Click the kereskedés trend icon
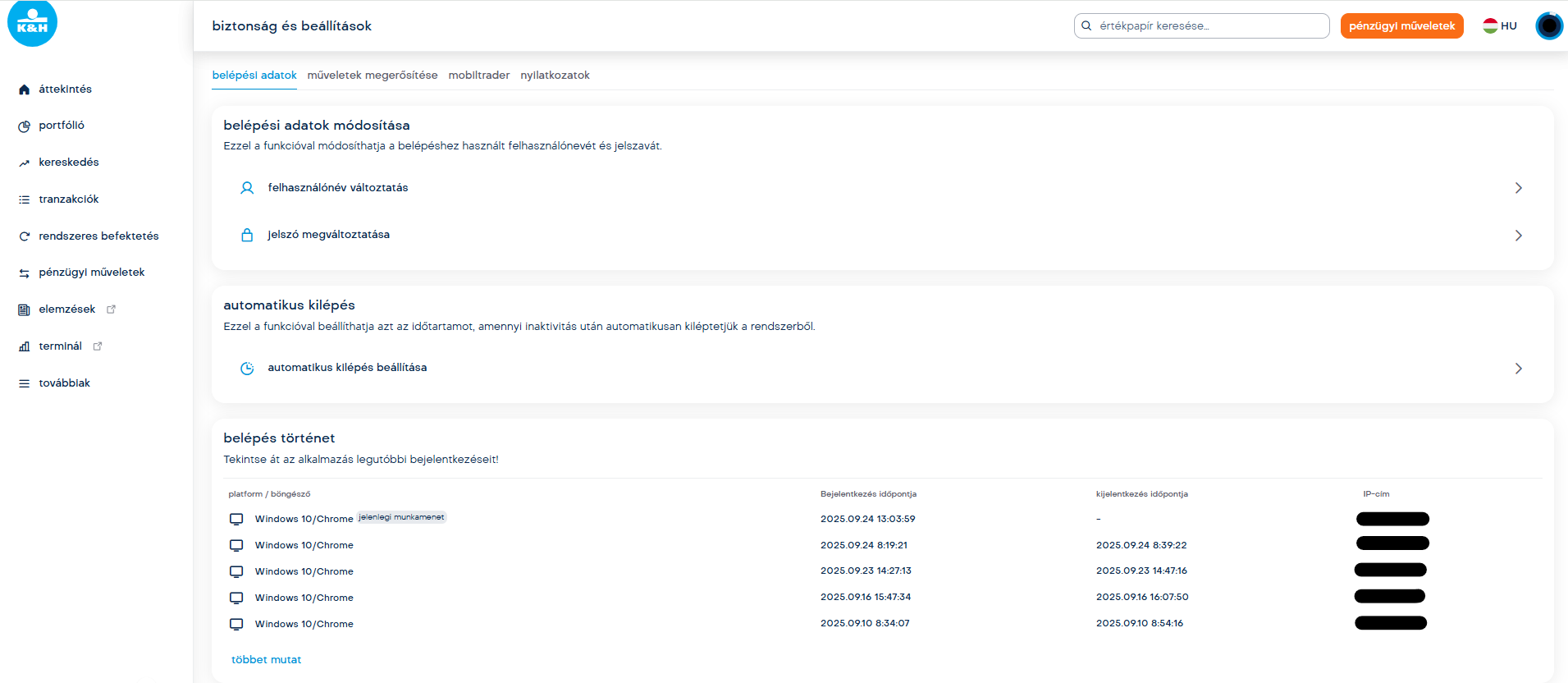The height and width of the screenshot is (683, 1568). pos(25,163)
